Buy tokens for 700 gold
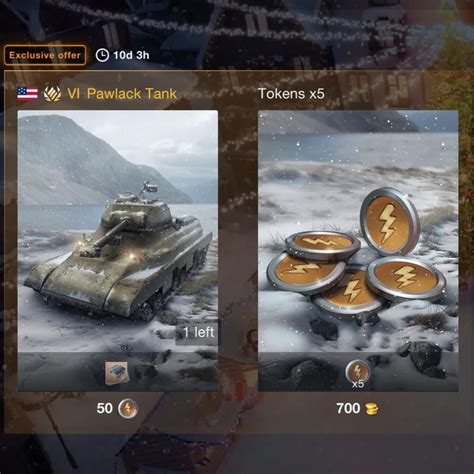Image resolution: width=474 pixels, height=474 pixels. click(357, 408)
